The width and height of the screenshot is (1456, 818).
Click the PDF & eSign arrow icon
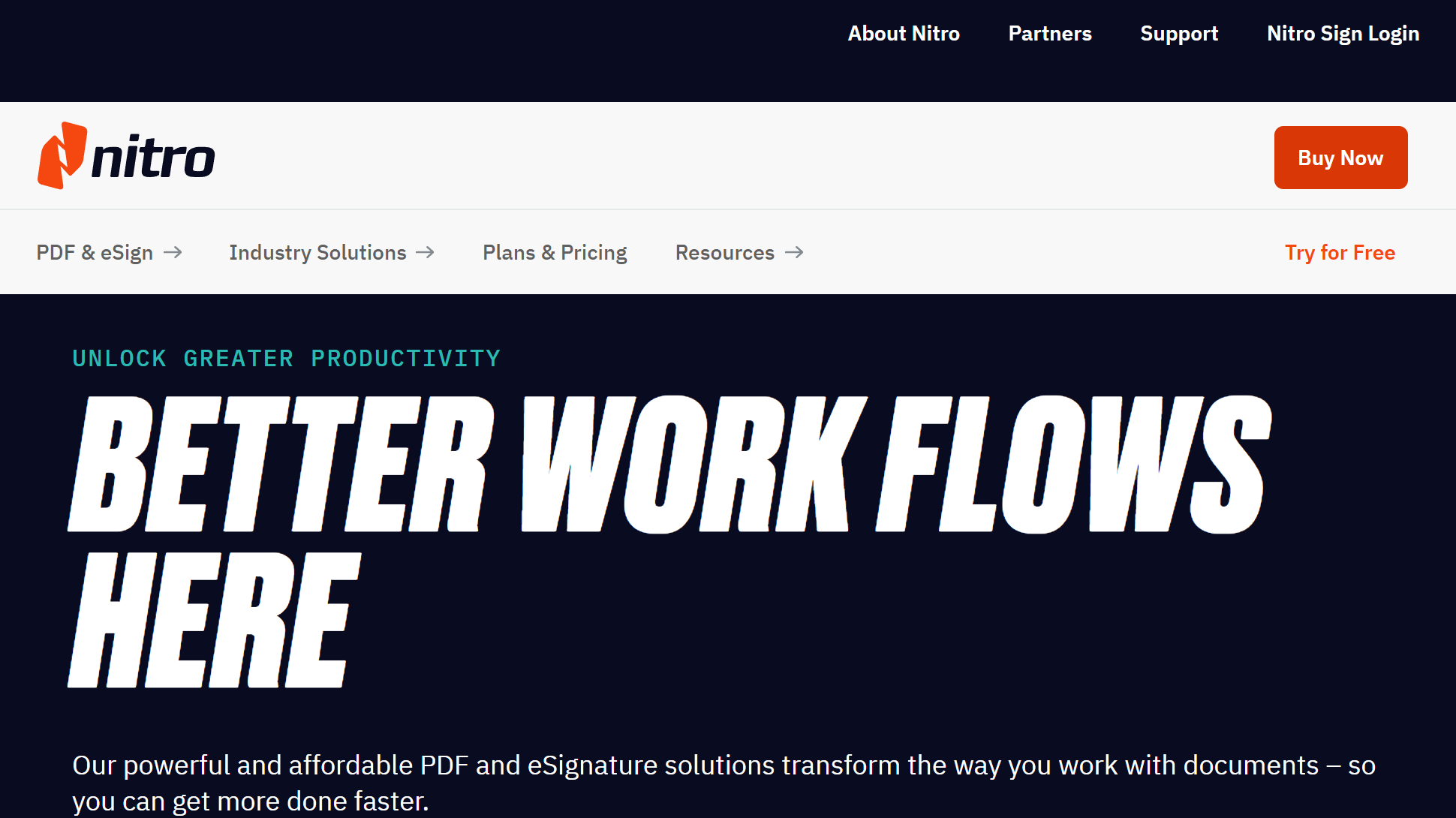pos(174,252)
